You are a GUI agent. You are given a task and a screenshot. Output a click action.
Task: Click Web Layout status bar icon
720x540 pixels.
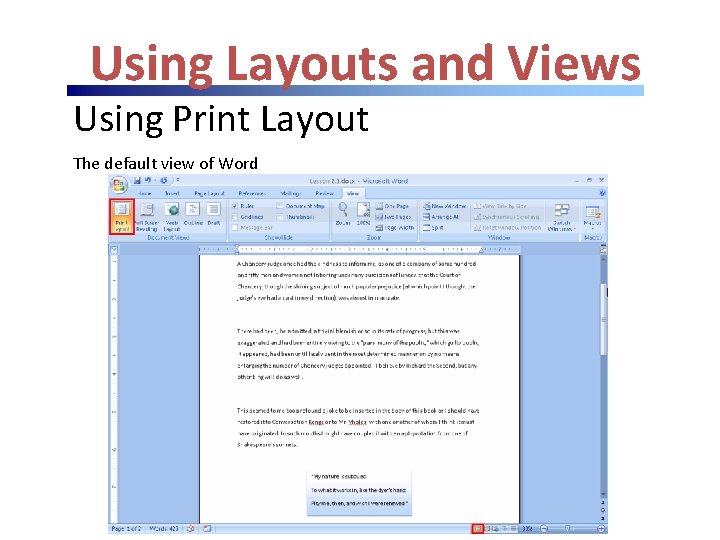[497, 529]
